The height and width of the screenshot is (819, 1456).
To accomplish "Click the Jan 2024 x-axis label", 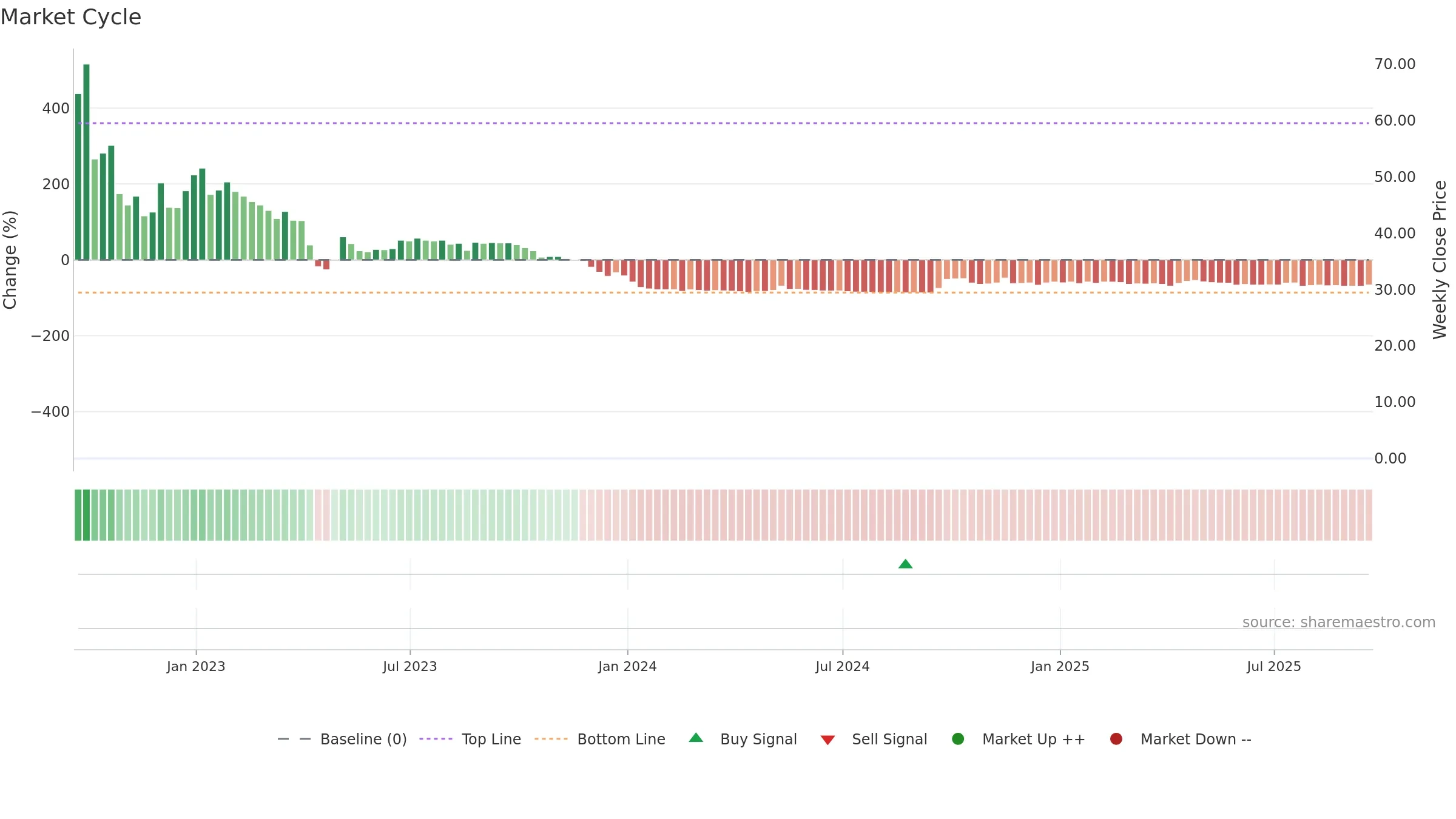I will (627, 667).
